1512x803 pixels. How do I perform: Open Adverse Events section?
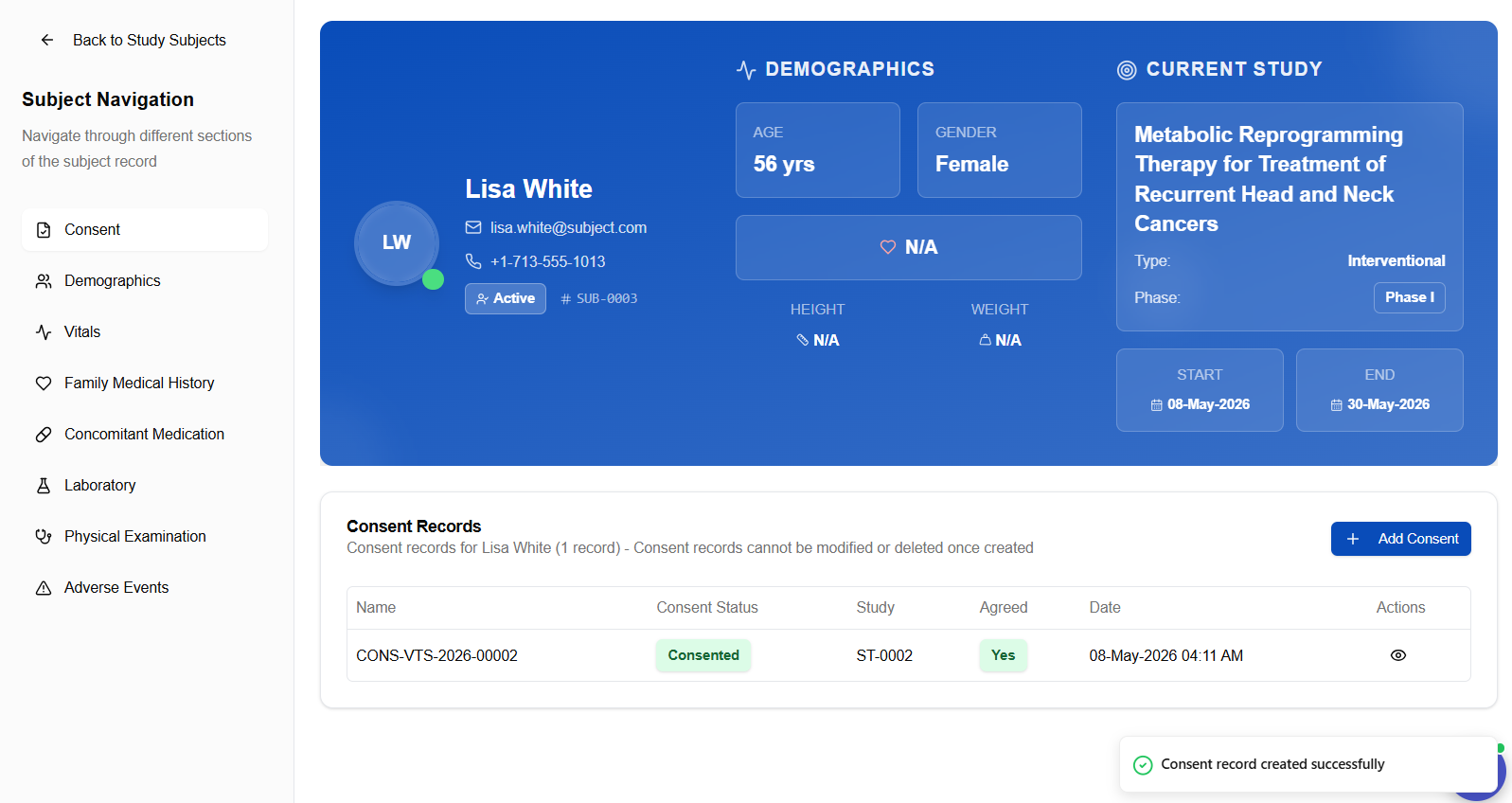coord(145,588)
